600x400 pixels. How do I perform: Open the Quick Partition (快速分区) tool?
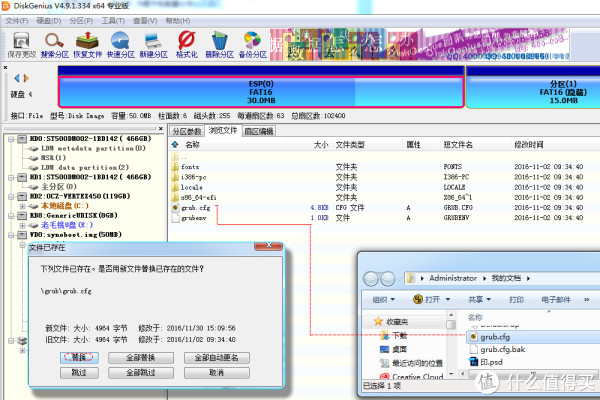(x=121, y=45)
